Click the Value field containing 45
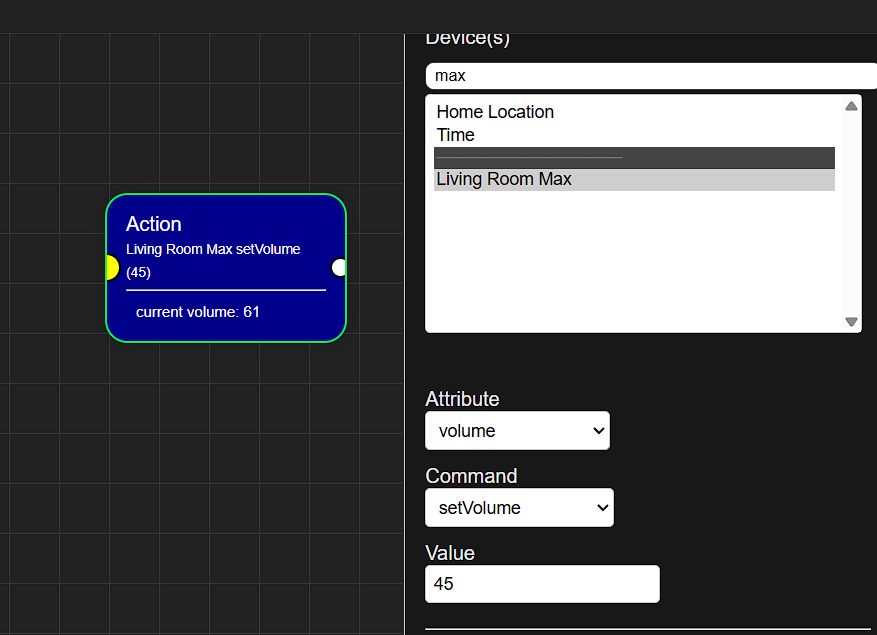The image size is (877, 635). [542, 584]
